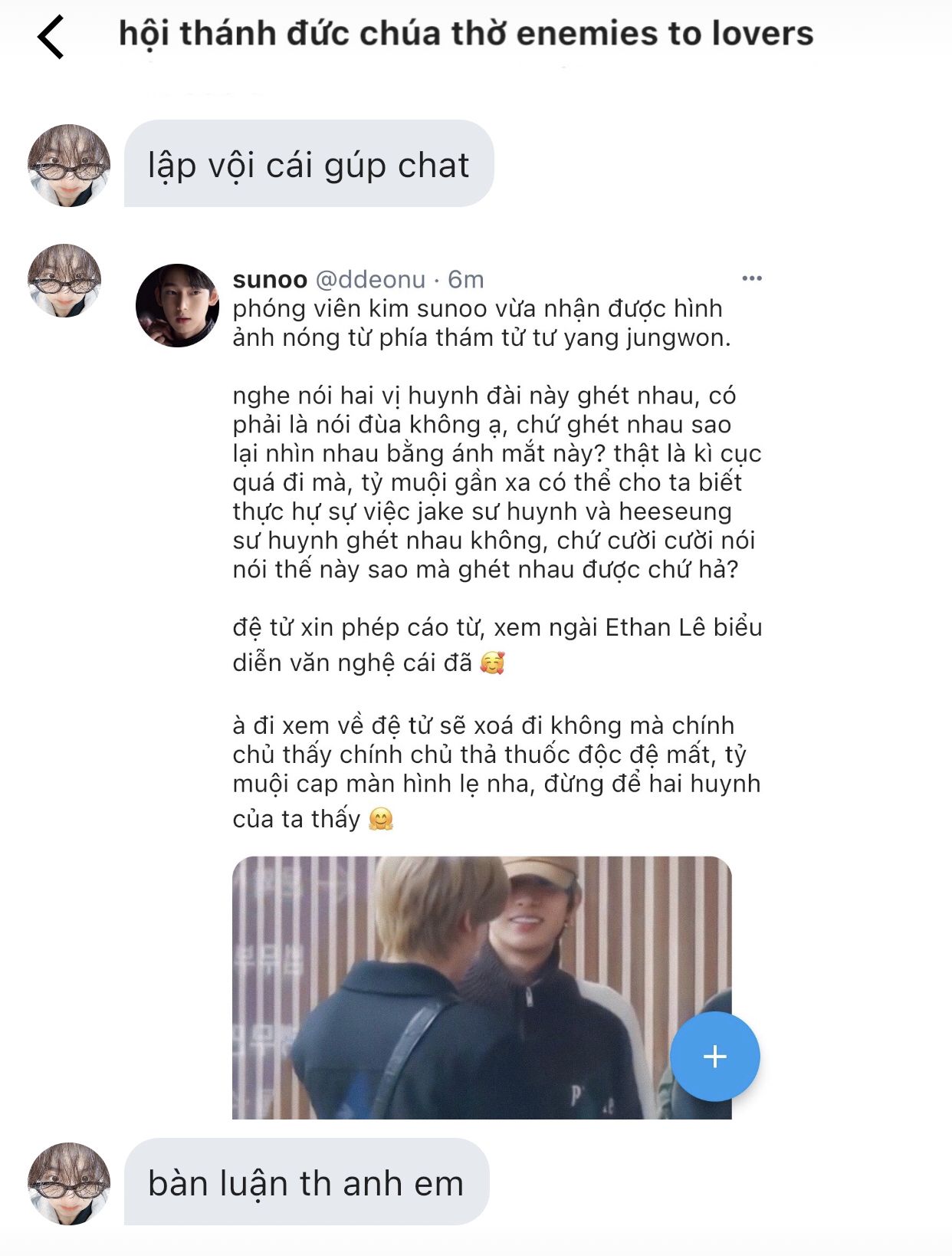Click the 6m tweet timestamp
Screen dimensions: 952x1256
point(466,279)
